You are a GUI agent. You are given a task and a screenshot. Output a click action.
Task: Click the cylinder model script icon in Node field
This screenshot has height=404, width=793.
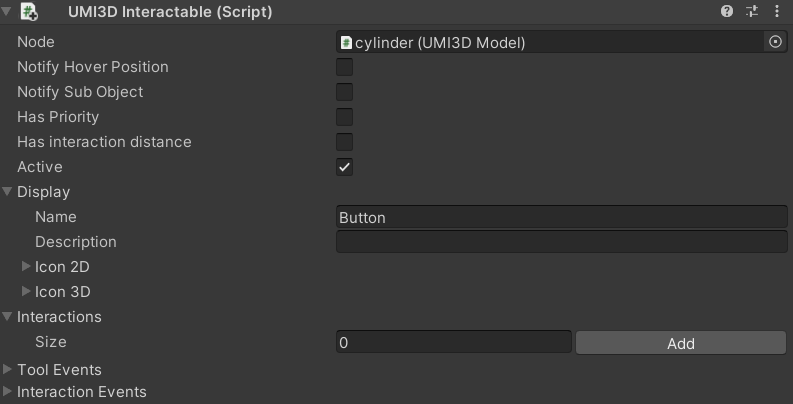tap(346, 42)
